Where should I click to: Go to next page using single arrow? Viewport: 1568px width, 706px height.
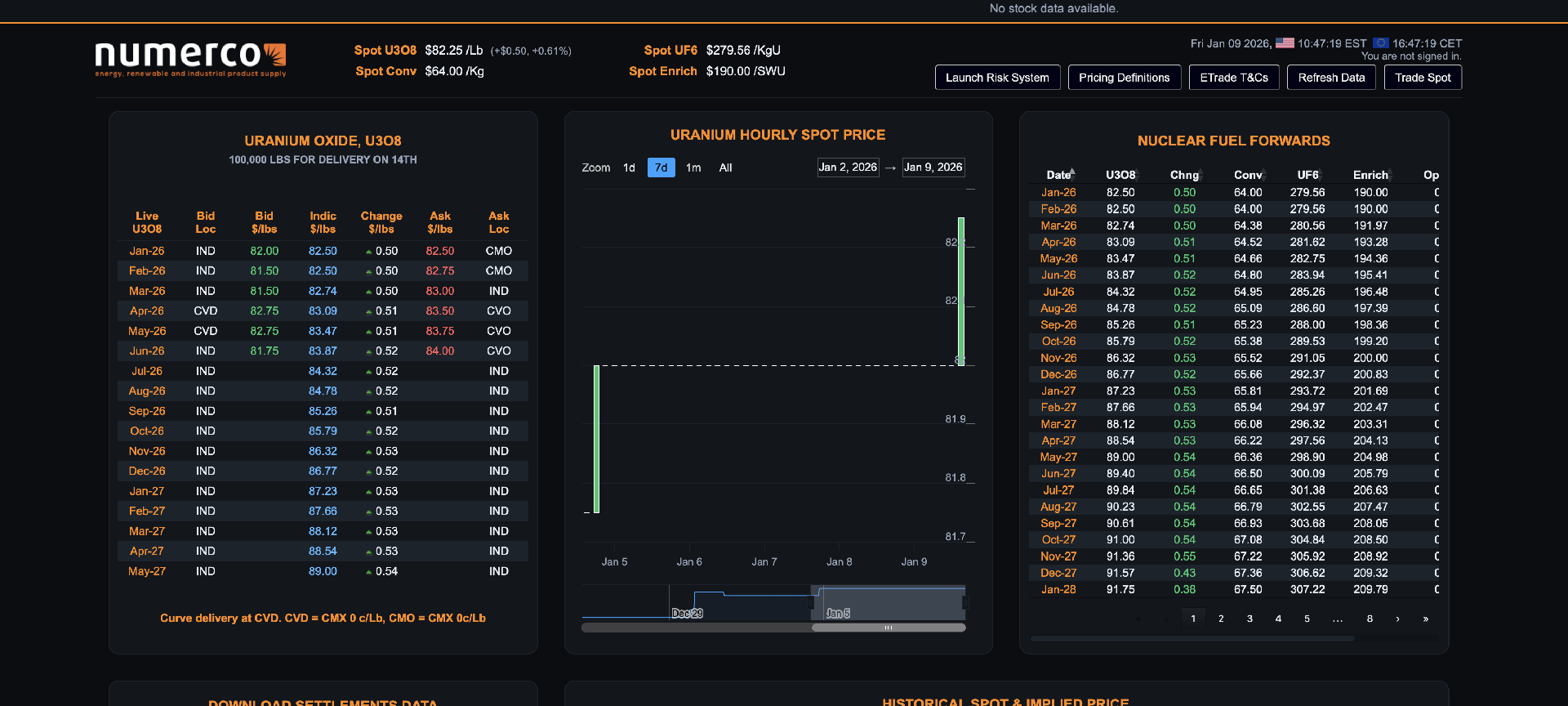[x=1397, y=619]
